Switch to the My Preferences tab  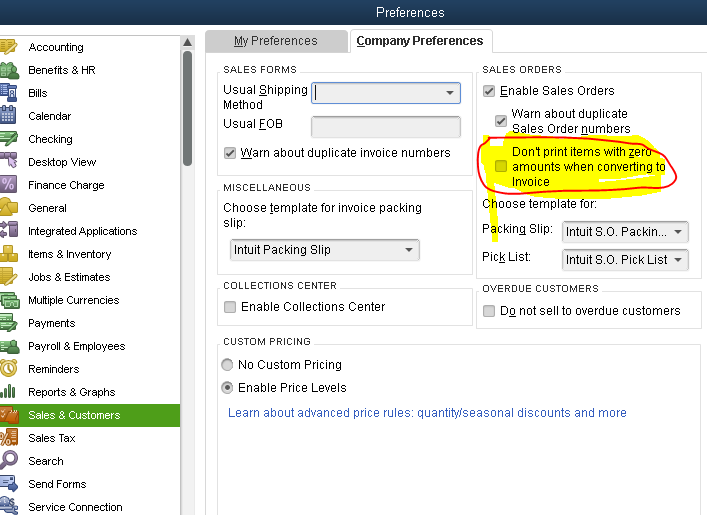275,41
